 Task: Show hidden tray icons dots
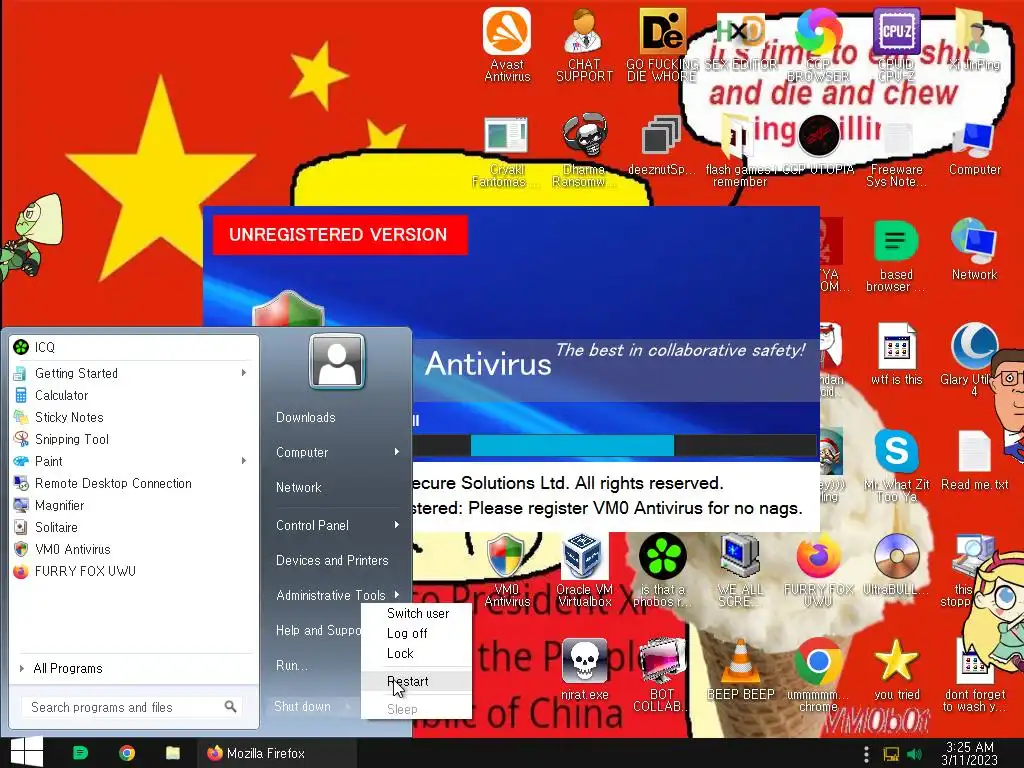[x=866, y=754]
